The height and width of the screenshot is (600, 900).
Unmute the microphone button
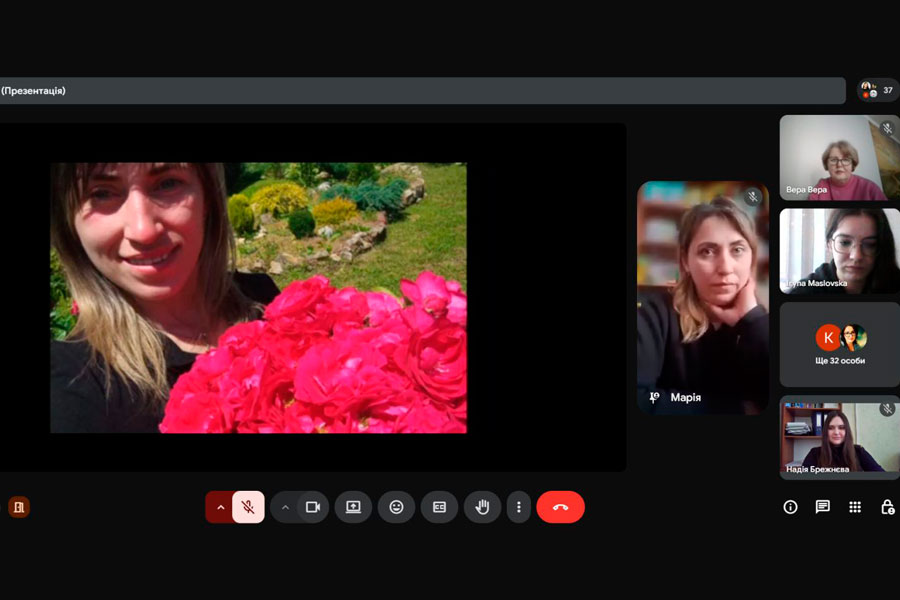point(248,507)
